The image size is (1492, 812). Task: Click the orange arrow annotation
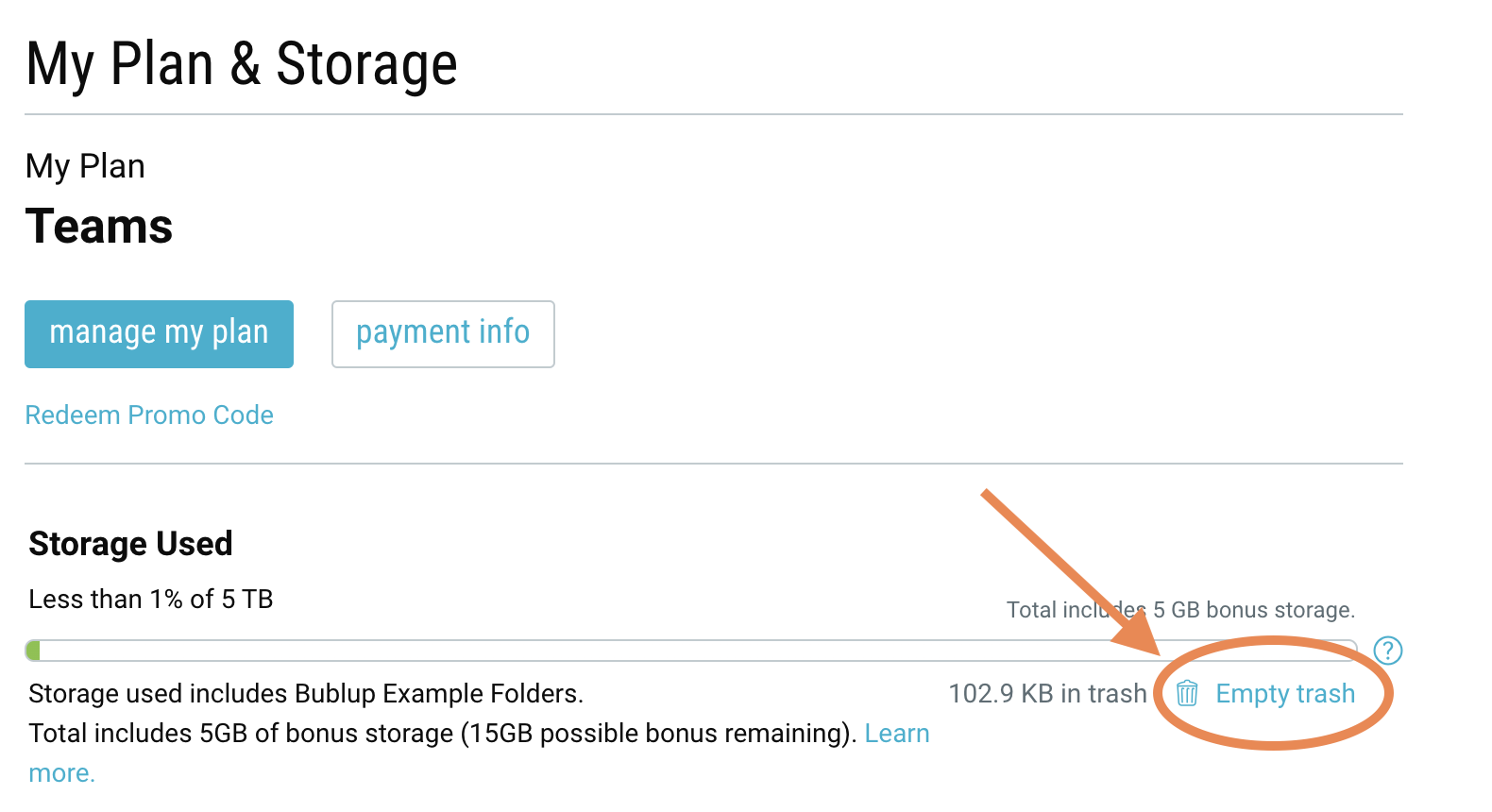tap(1070, 570)
